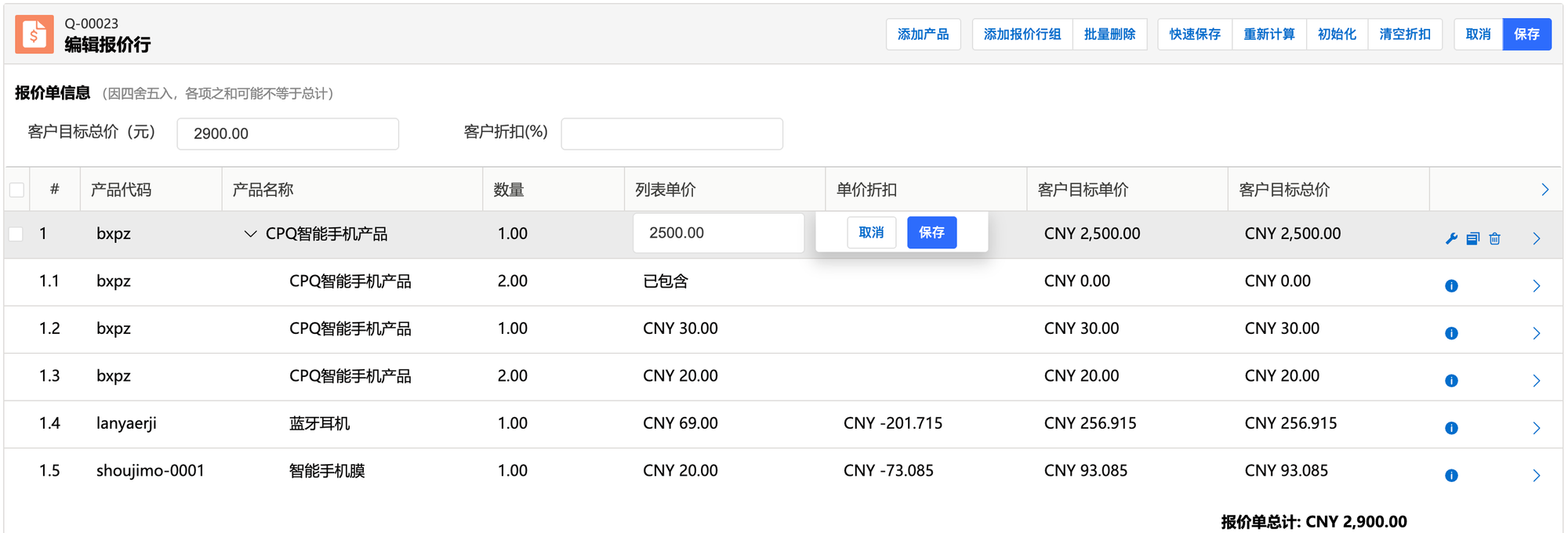Click info icon for lanyaerji row
The height and width of the screenshot is (533, 1568).
[1451, 428]
